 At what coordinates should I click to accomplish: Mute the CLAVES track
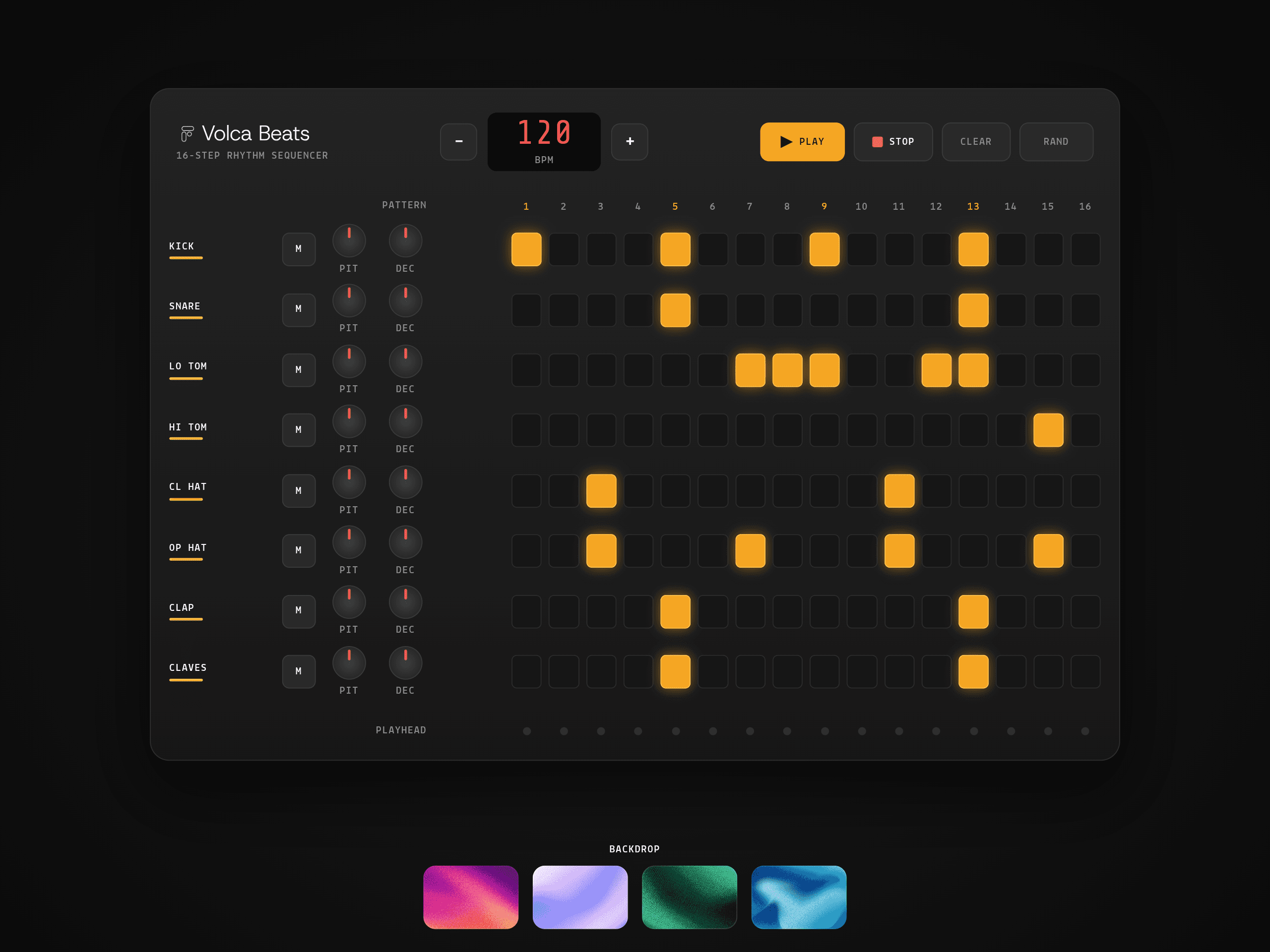pos(299,671)
